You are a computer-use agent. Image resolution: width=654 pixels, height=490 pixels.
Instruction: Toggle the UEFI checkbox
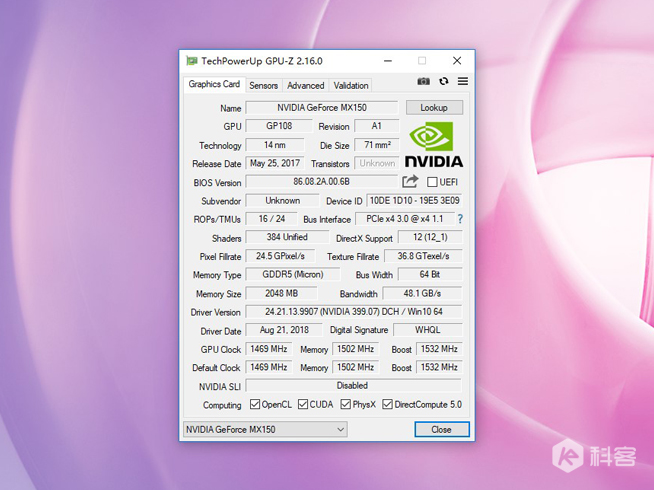(x=432, y=182)
